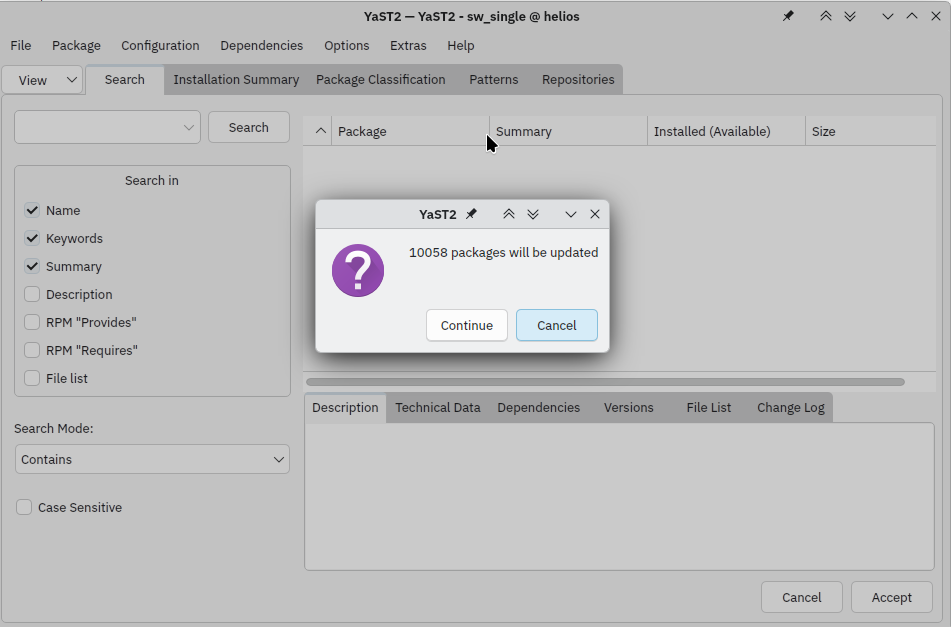Click Continue in the update dialog

point(466,325)
